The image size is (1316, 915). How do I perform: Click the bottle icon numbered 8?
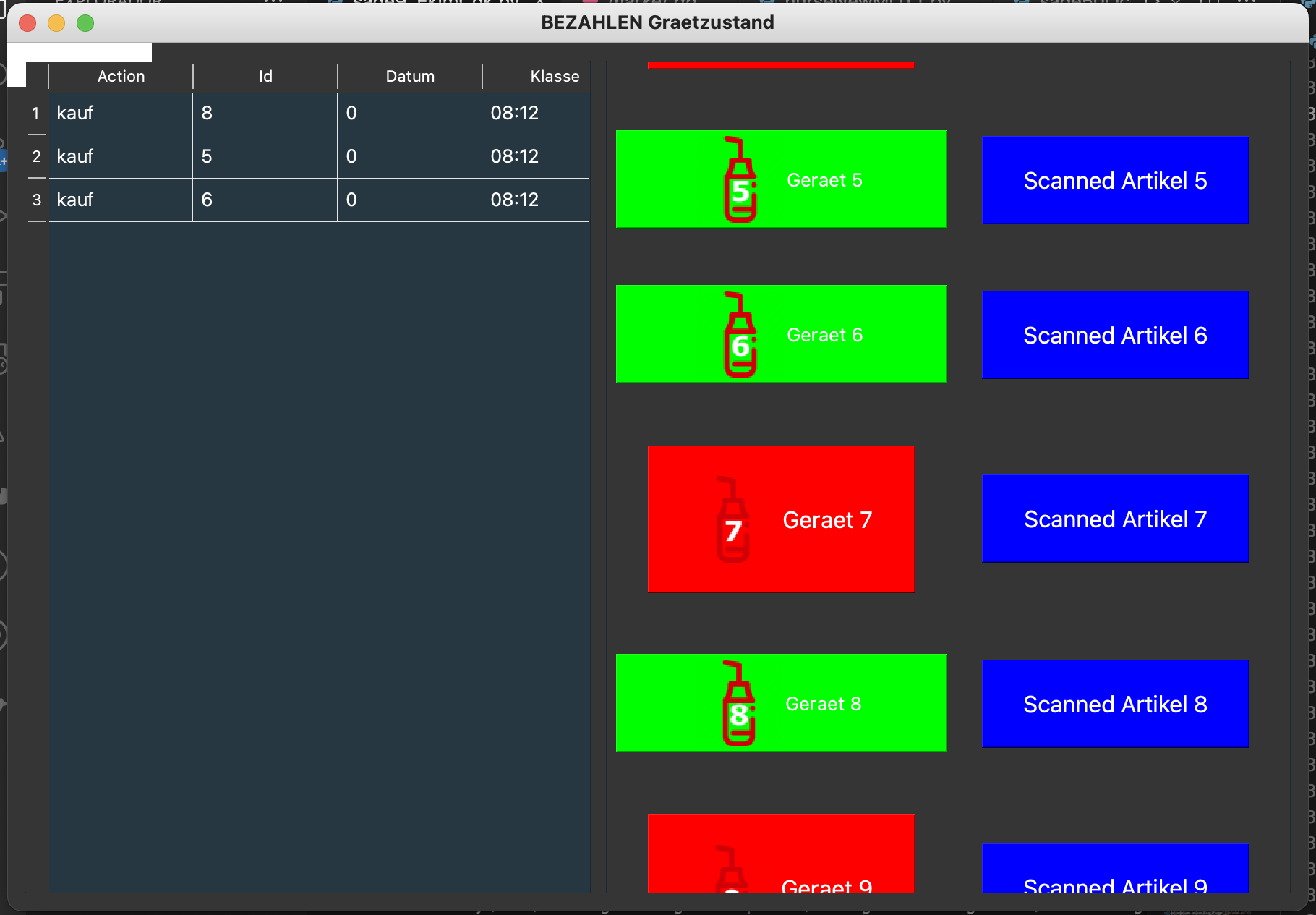738,703
